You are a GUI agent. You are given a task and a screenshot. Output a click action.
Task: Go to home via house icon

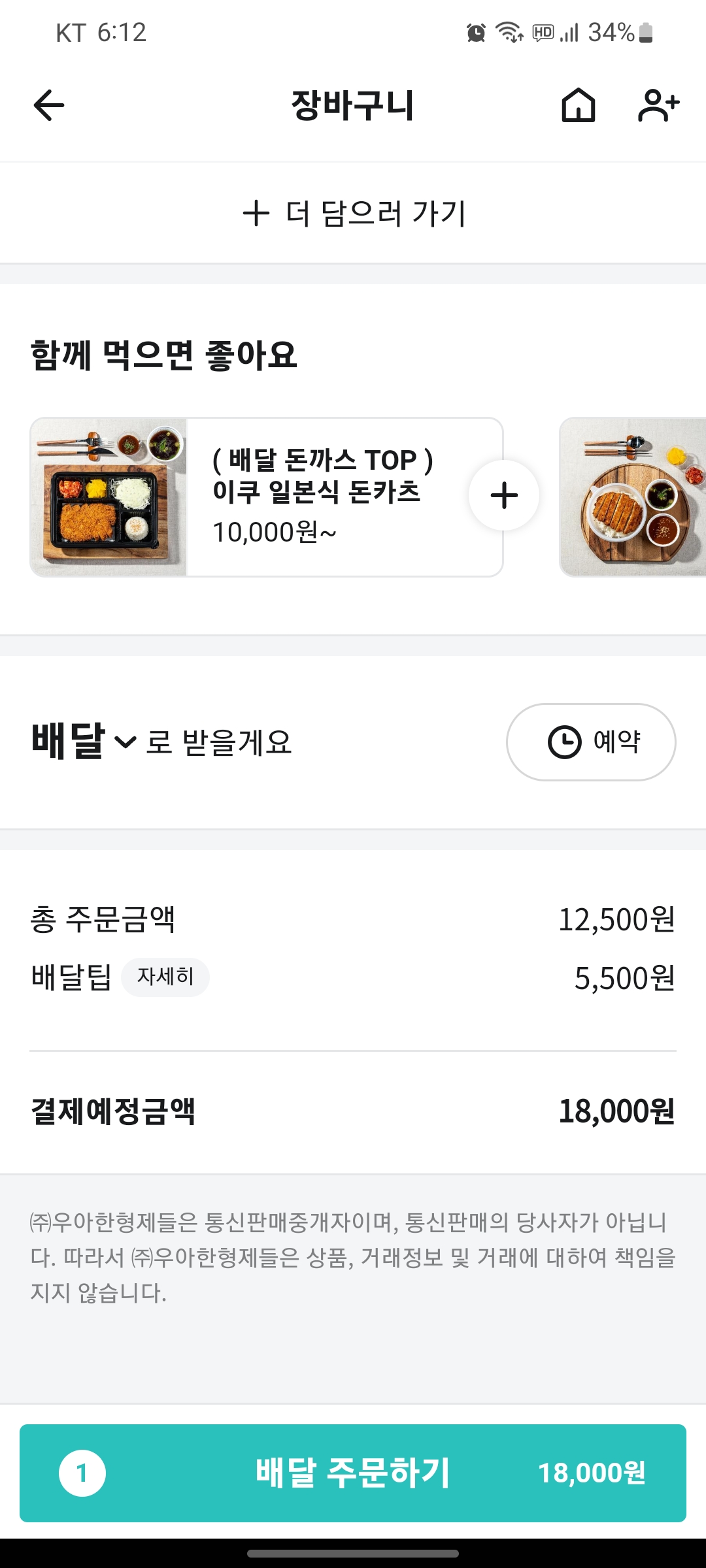(579, 105)
